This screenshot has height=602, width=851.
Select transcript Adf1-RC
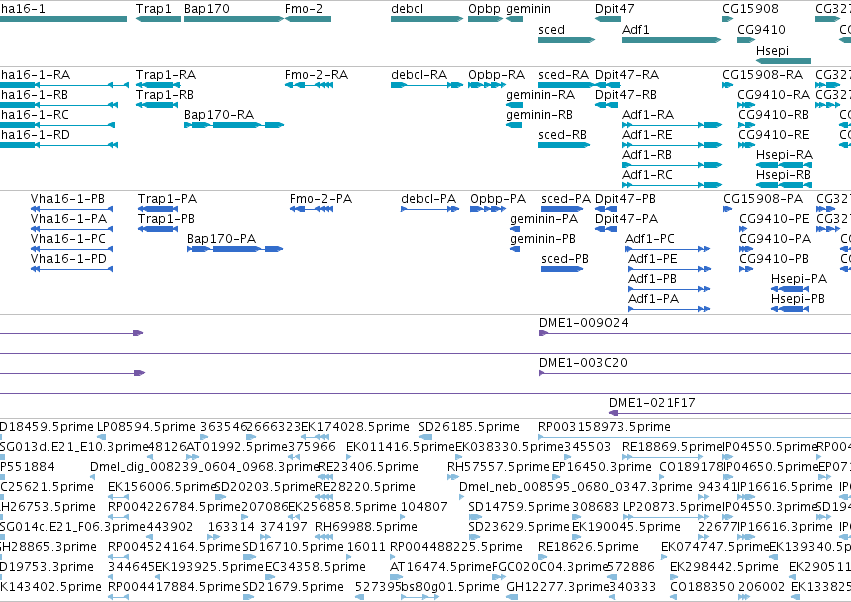click(672, 185)
